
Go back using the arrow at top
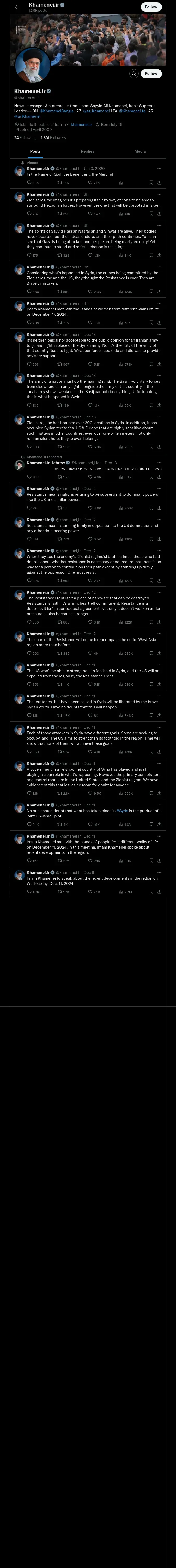[x=17, y=7]
